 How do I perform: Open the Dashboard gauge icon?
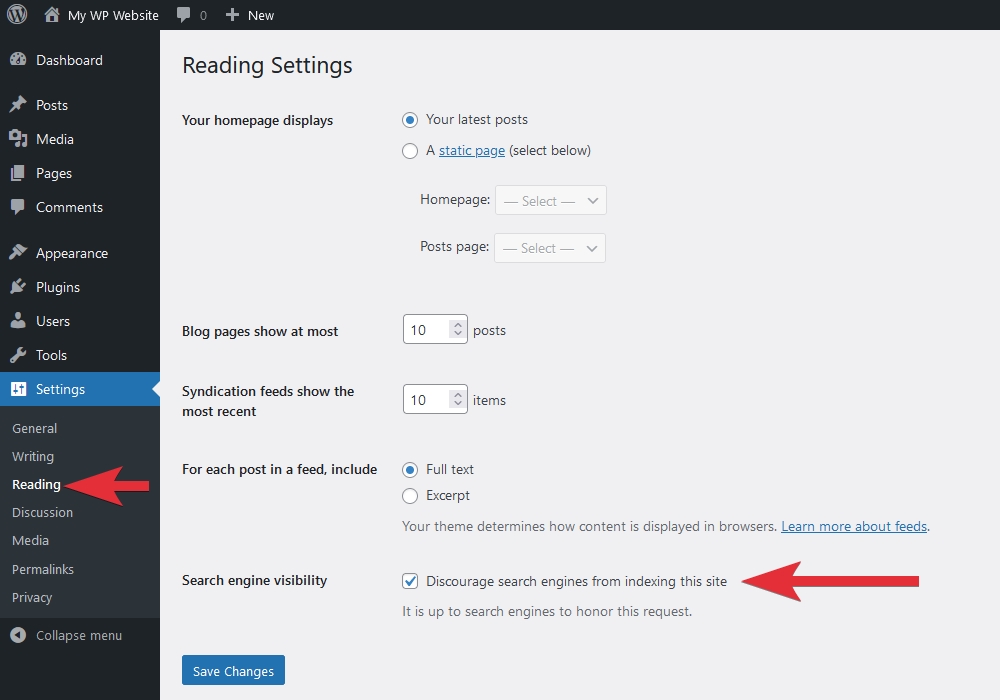point(18,60)
